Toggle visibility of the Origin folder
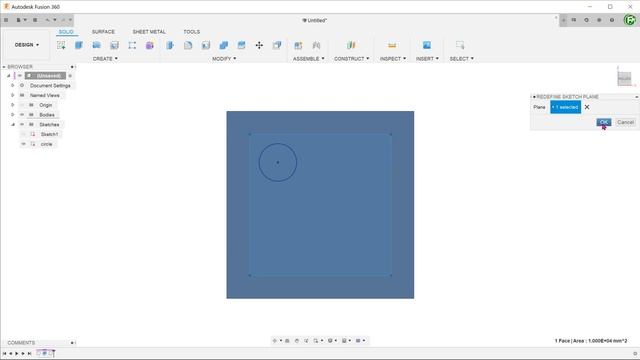The image size is (640, 360). [x=22, y=105]
